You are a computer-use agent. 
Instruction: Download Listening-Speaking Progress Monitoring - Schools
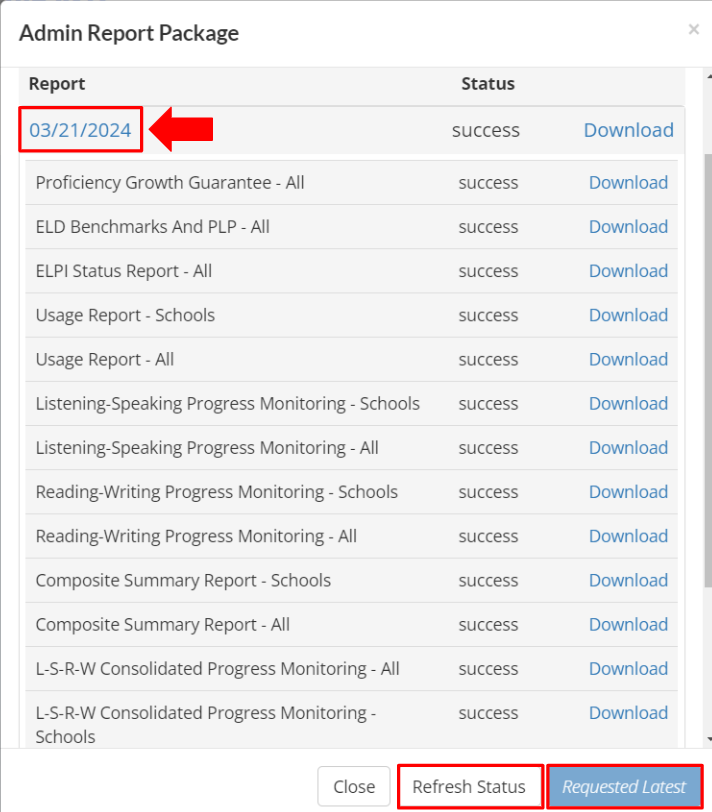628,403
